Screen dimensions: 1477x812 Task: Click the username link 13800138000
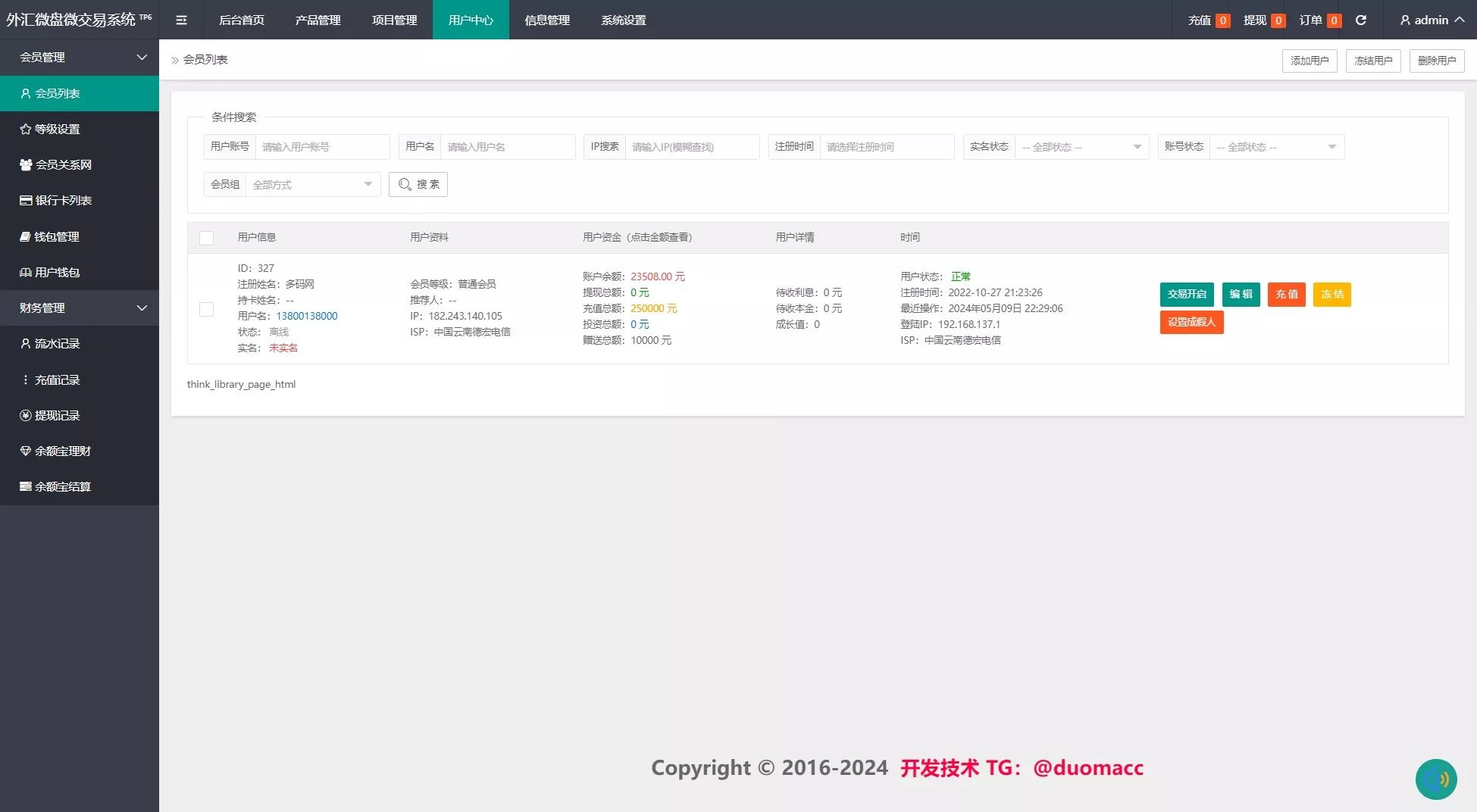(307, 317)
